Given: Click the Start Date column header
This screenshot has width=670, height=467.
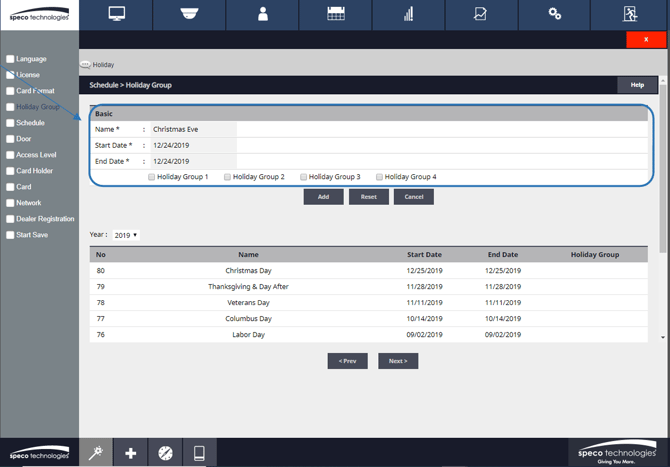Looking at the screenshot, I should point(424,255).
